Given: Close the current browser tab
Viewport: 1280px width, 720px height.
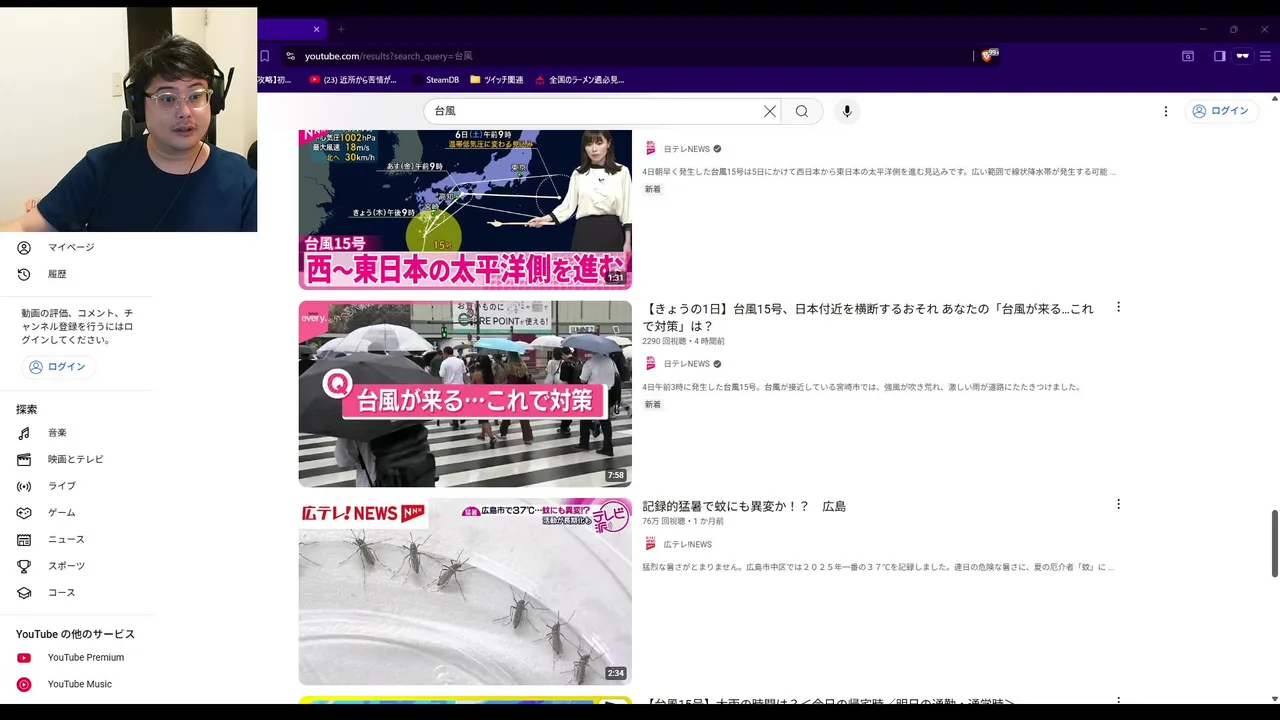Looking at the screenshot, I should pos(317,29).
